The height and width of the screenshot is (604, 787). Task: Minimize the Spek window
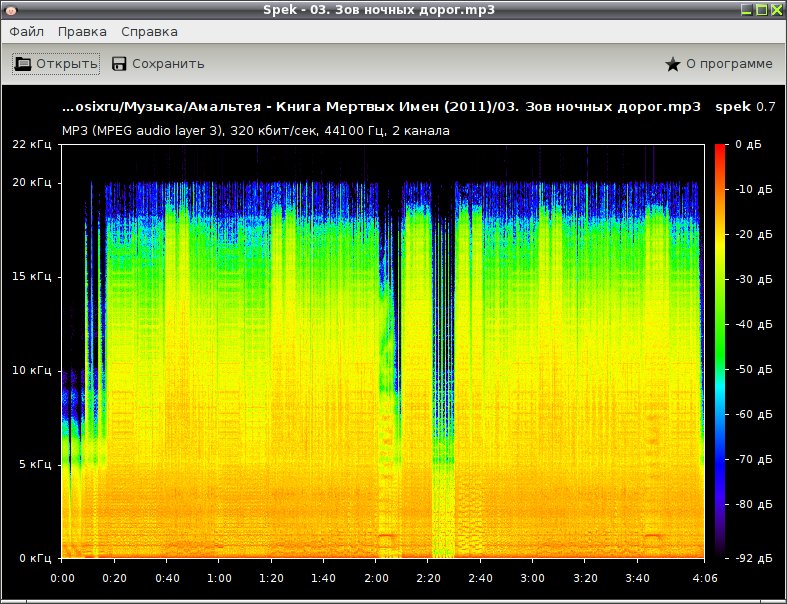point(746,10)
